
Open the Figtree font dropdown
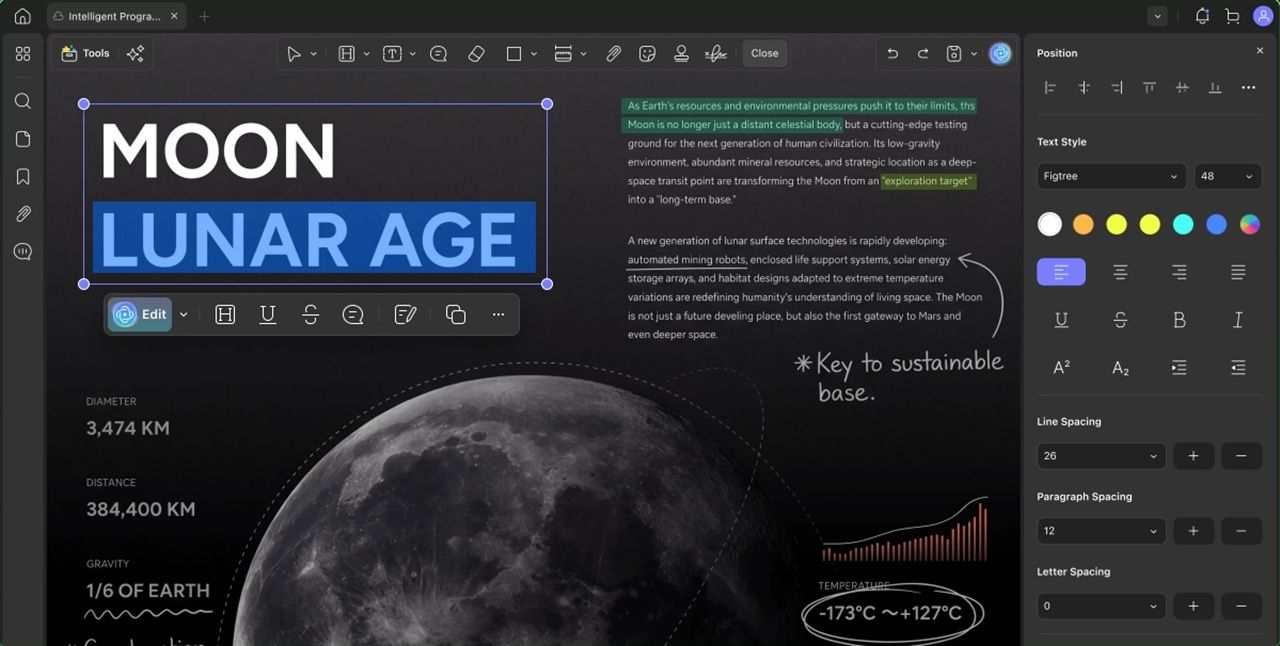point(1111,176)
